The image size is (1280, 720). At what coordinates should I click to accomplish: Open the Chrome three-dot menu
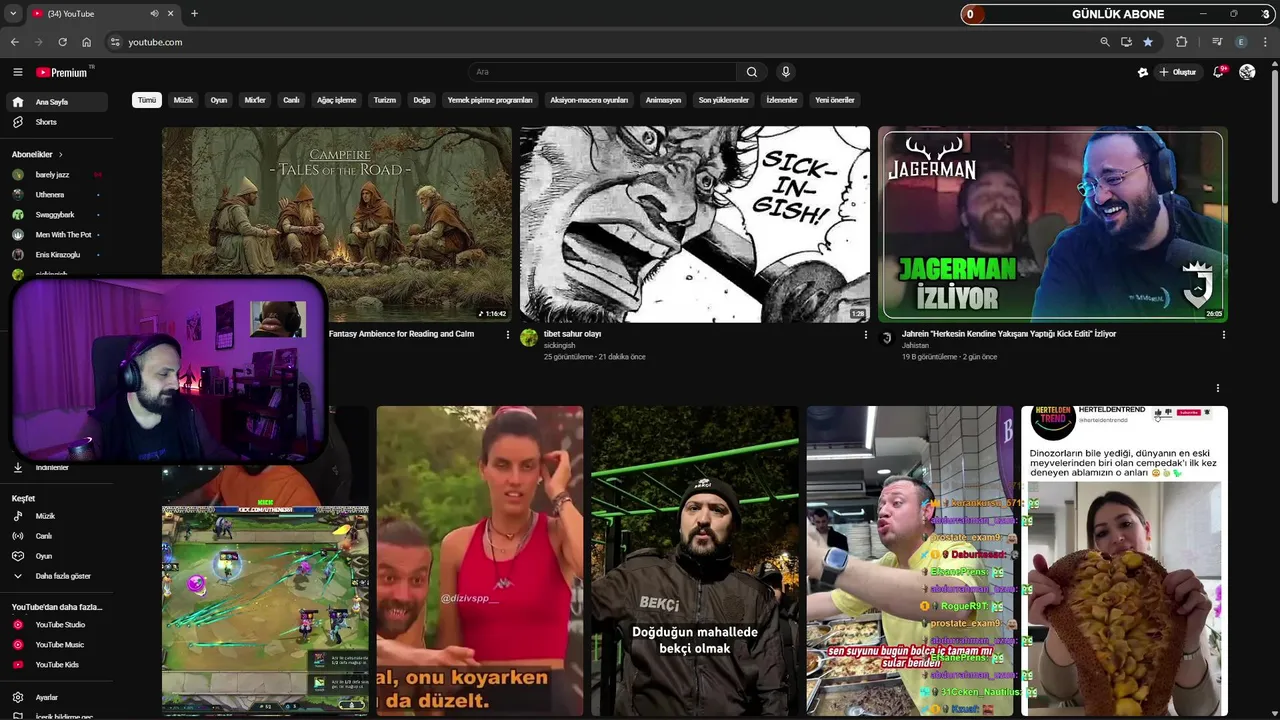1265,42
